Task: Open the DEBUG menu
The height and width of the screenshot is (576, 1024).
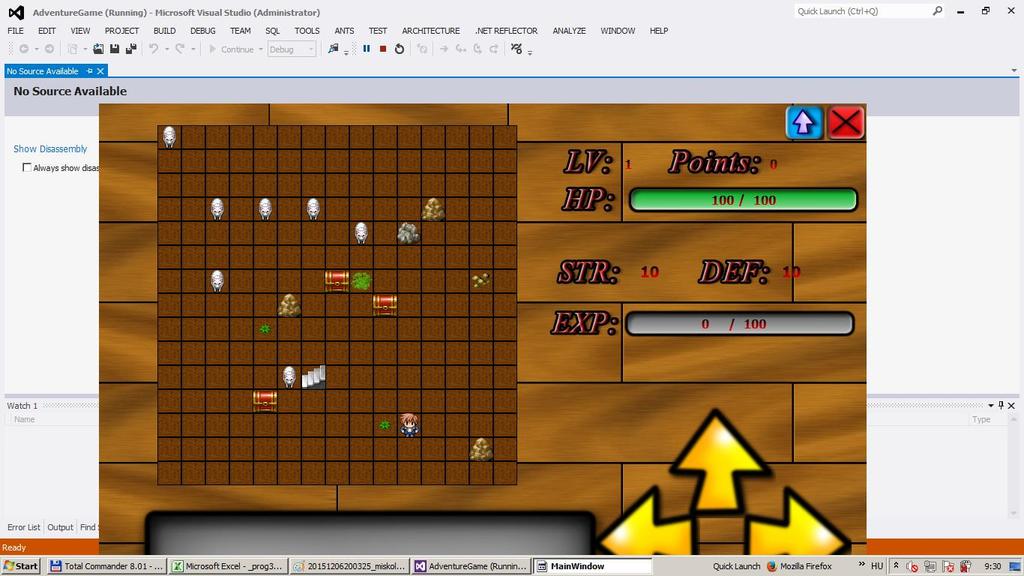Action: [x=202, y=31]
